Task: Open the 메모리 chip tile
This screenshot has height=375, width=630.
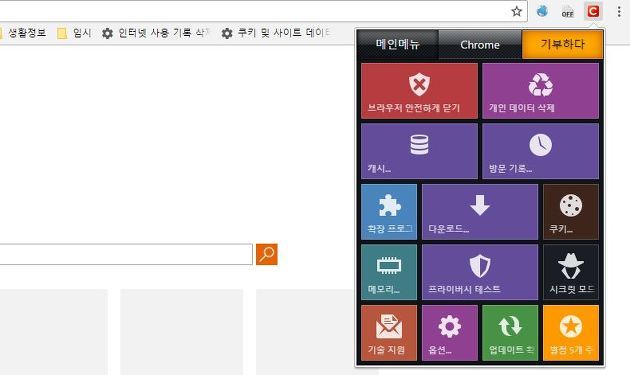Action: click(389, 272)
